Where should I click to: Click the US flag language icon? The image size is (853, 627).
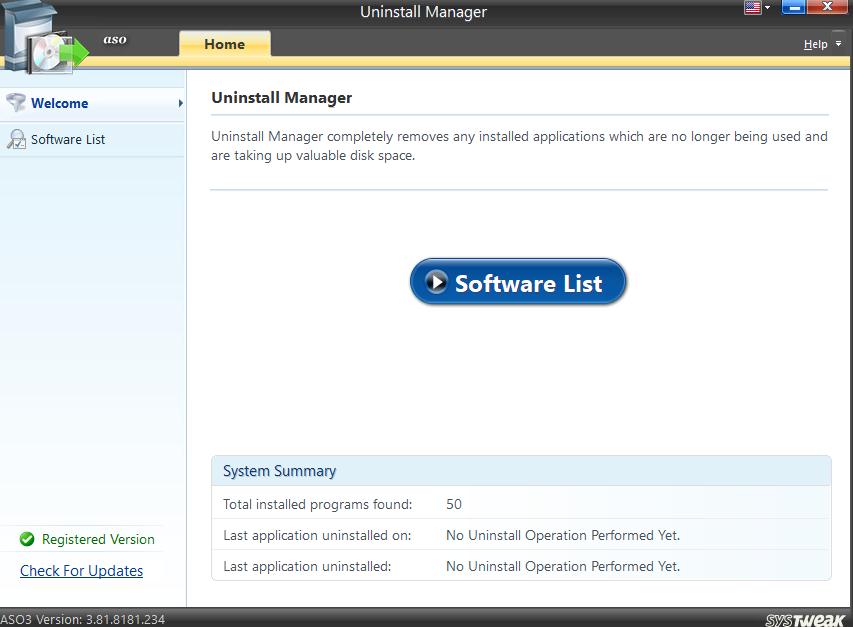(x=753, y=8)
